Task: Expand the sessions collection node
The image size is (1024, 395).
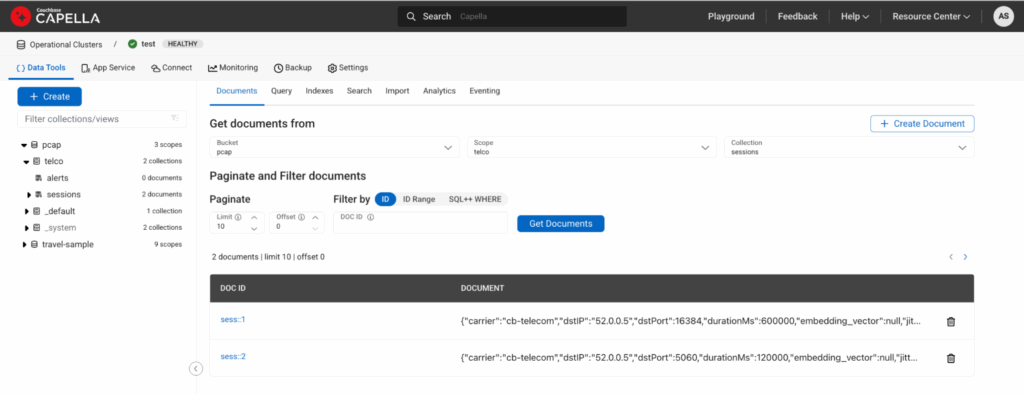Action: point(29,195)
